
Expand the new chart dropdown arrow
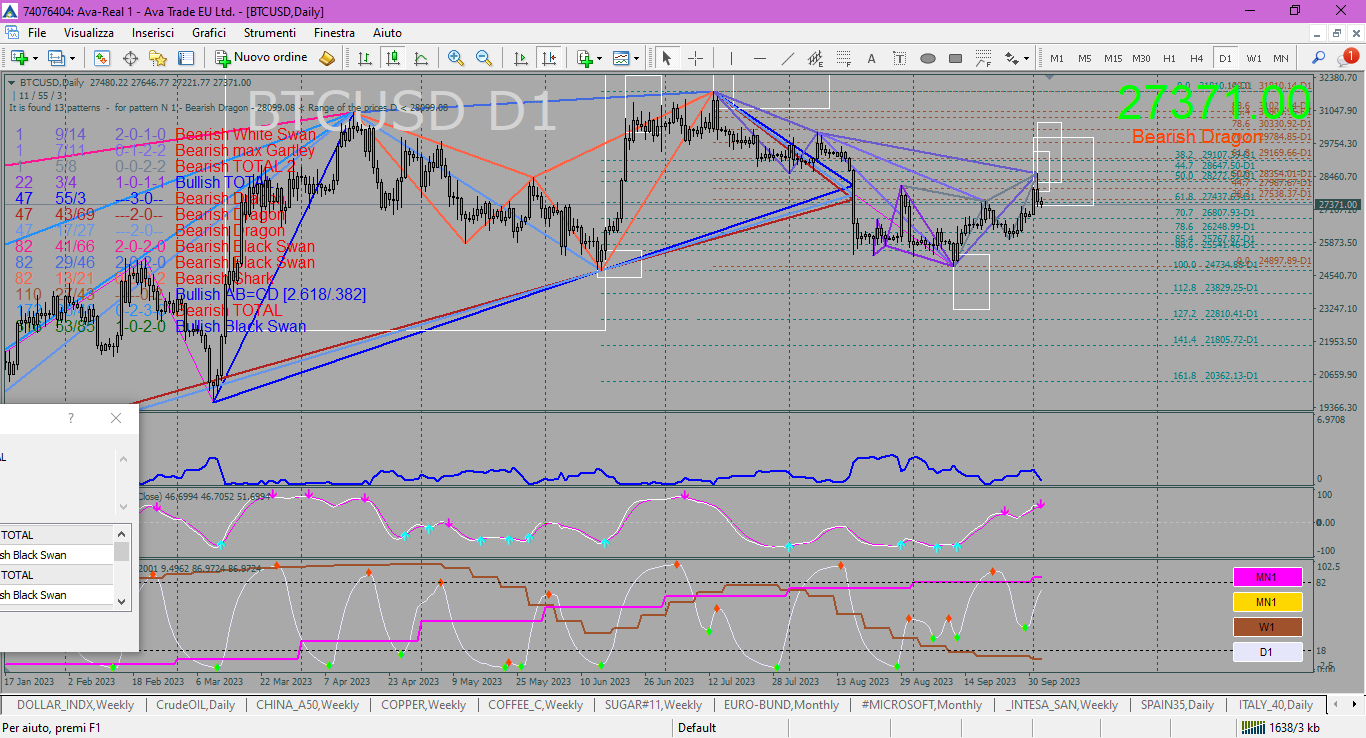35,58
